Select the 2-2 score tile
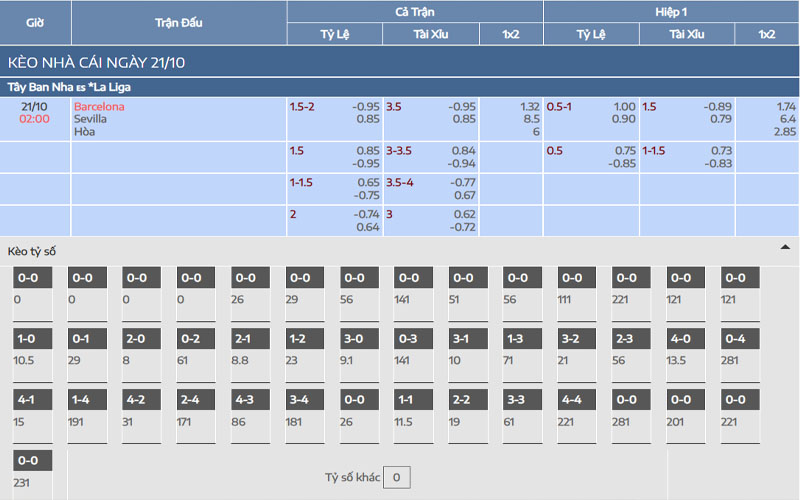 [461, 400]
